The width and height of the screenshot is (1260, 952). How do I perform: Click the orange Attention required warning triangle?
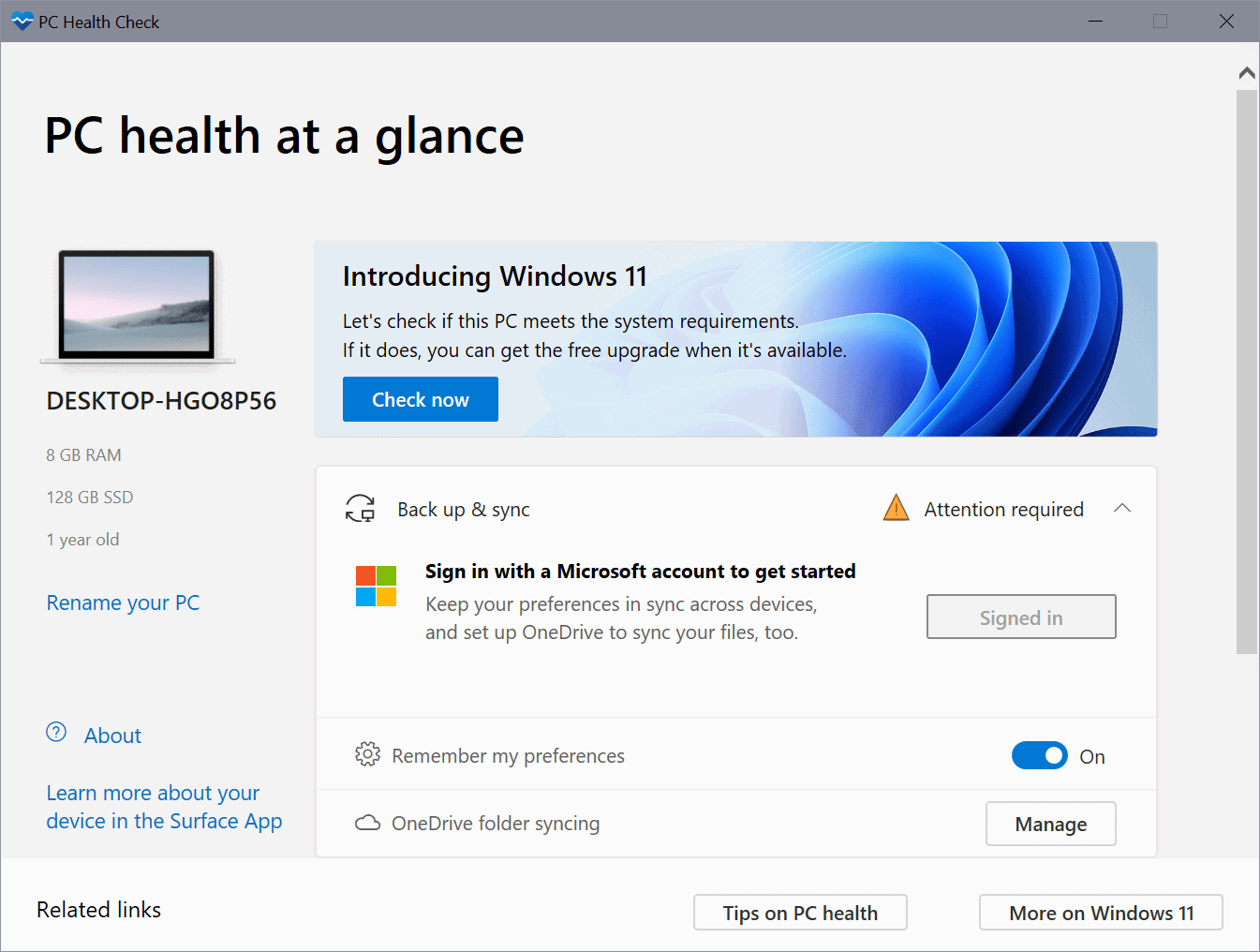click(x=896, y=508)
